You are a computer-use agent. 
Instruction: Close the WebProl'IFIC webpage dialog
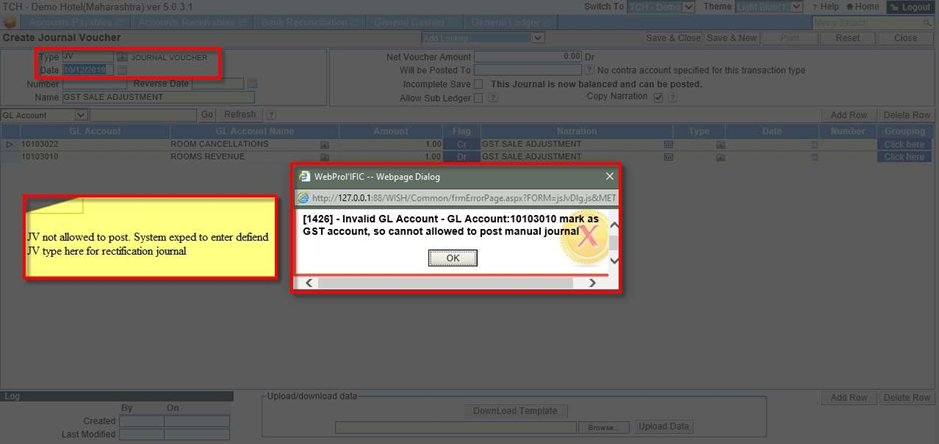610,176
